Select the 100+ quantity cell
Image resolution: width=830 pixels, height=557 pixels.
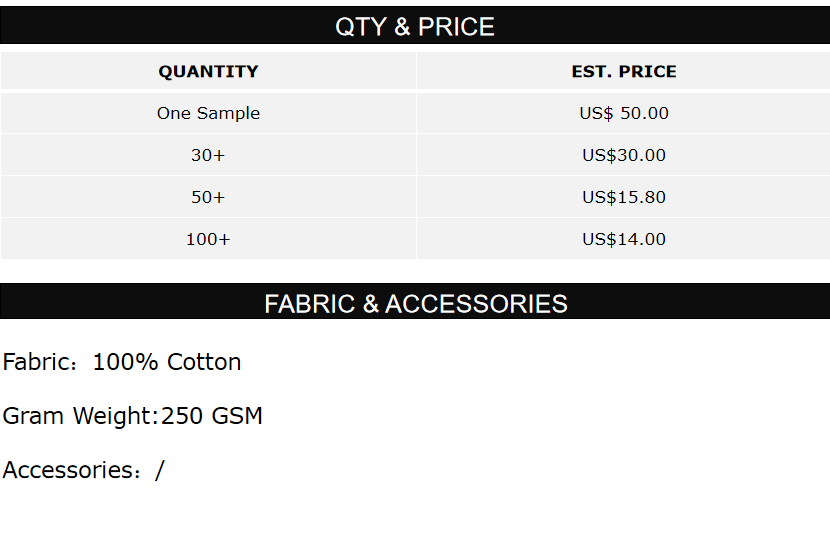208,239
